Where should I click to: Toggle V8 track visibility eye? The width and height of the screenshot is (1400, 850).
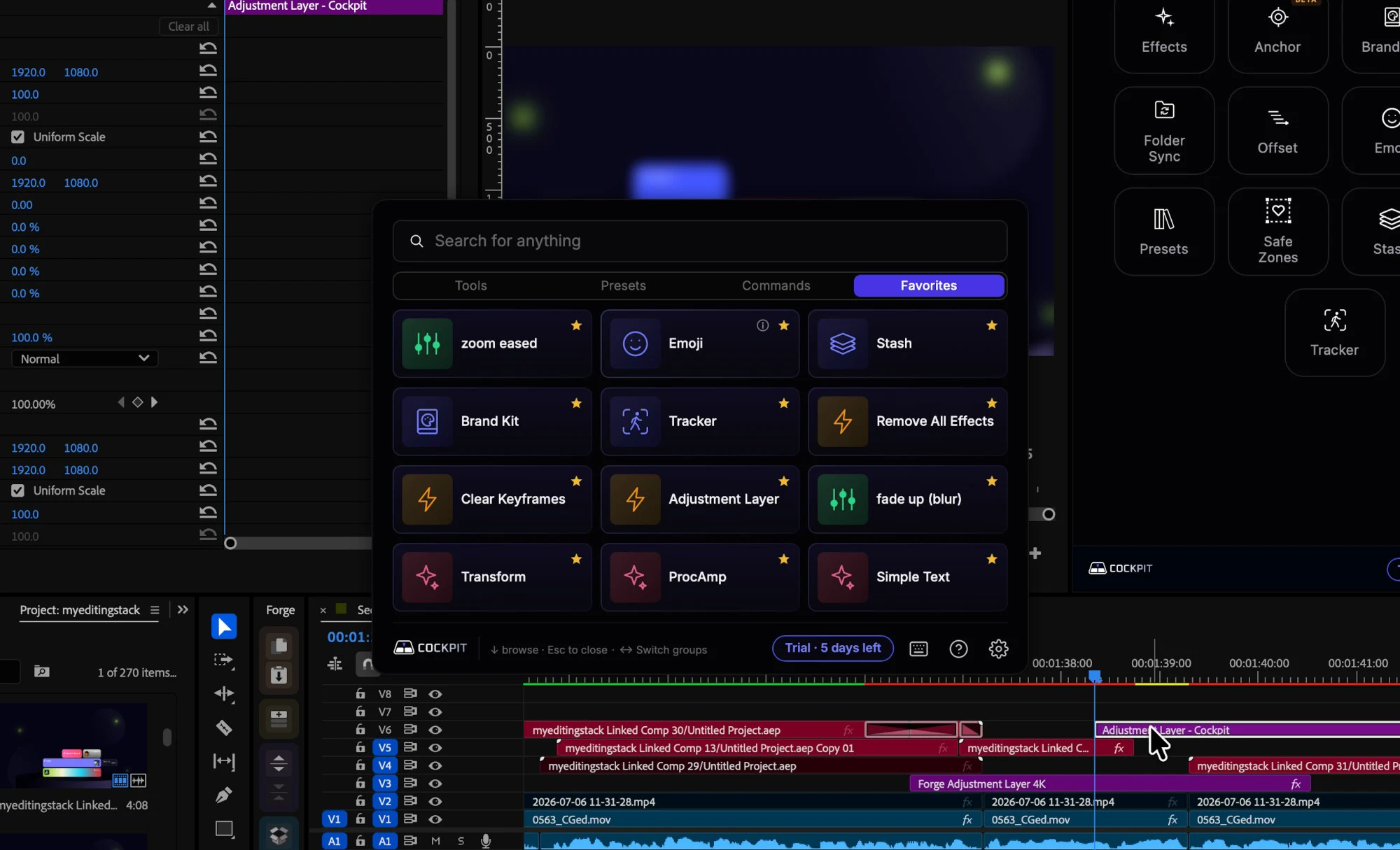pyautogui.click(x=435, y=694)
